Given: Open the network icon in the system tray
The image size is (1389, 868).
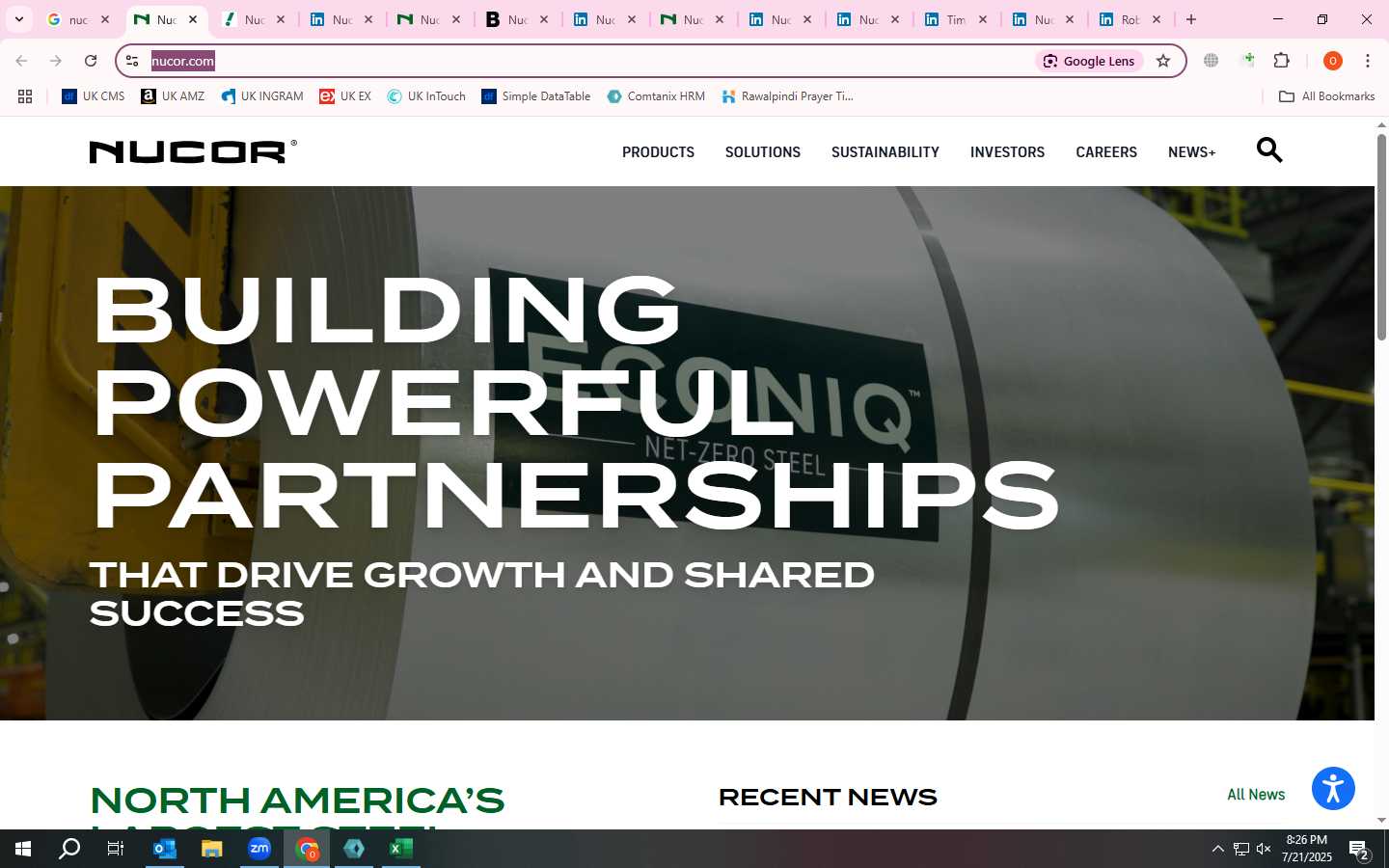Looking at the screenshot, I should [1241, 849].
